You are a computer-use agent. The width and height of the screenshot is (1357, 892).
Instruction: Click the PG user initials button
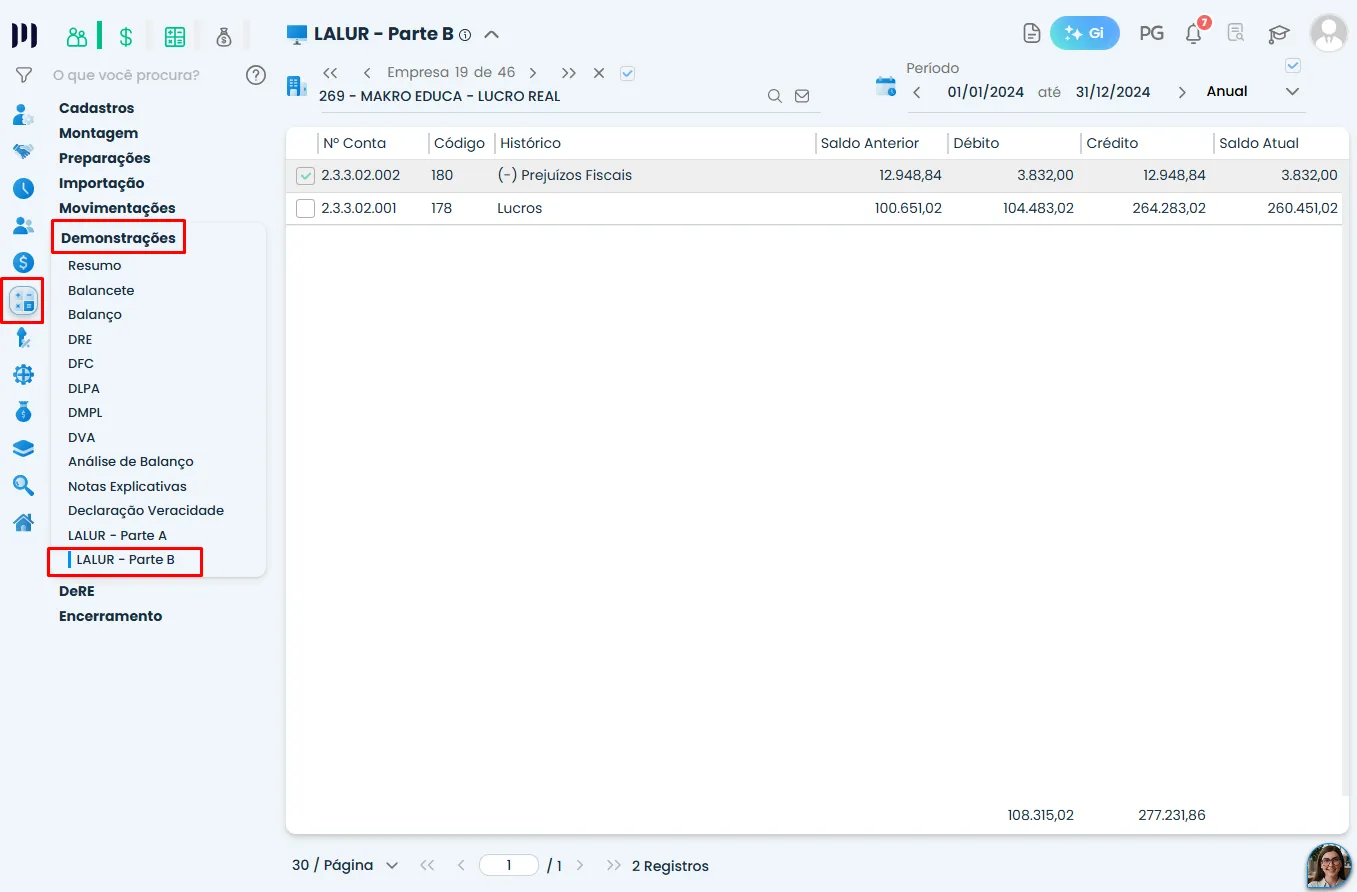(x=1152, y=33)
